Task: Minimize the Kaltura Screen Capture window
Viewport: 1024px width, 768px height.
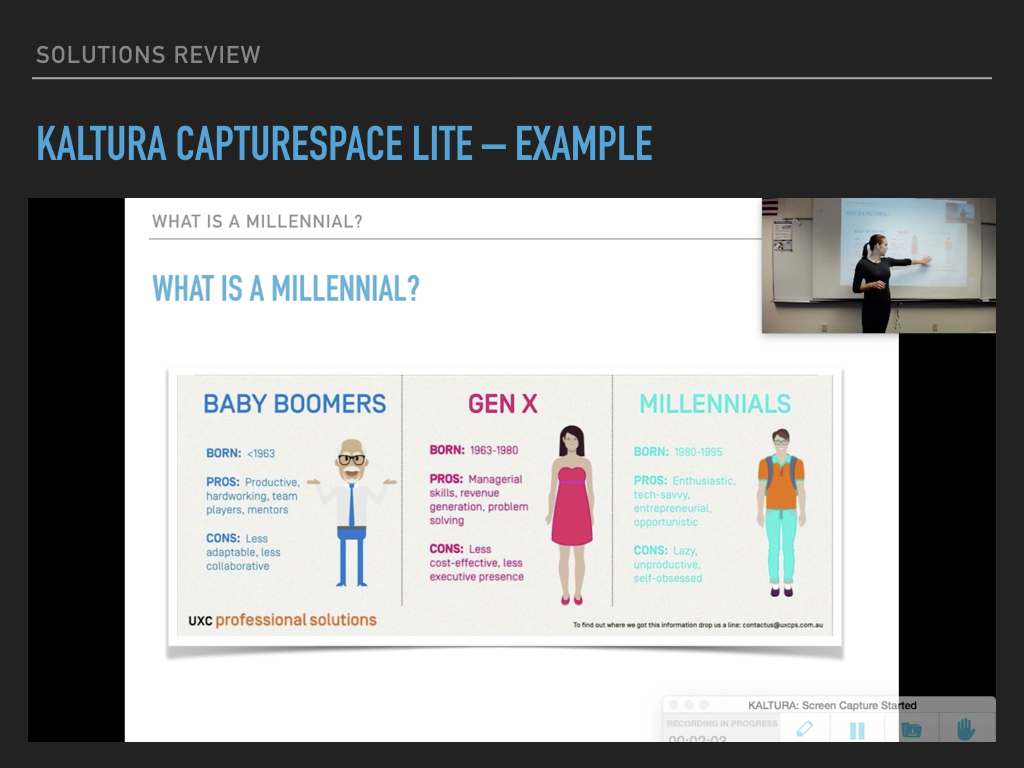Action: point(688,705)
